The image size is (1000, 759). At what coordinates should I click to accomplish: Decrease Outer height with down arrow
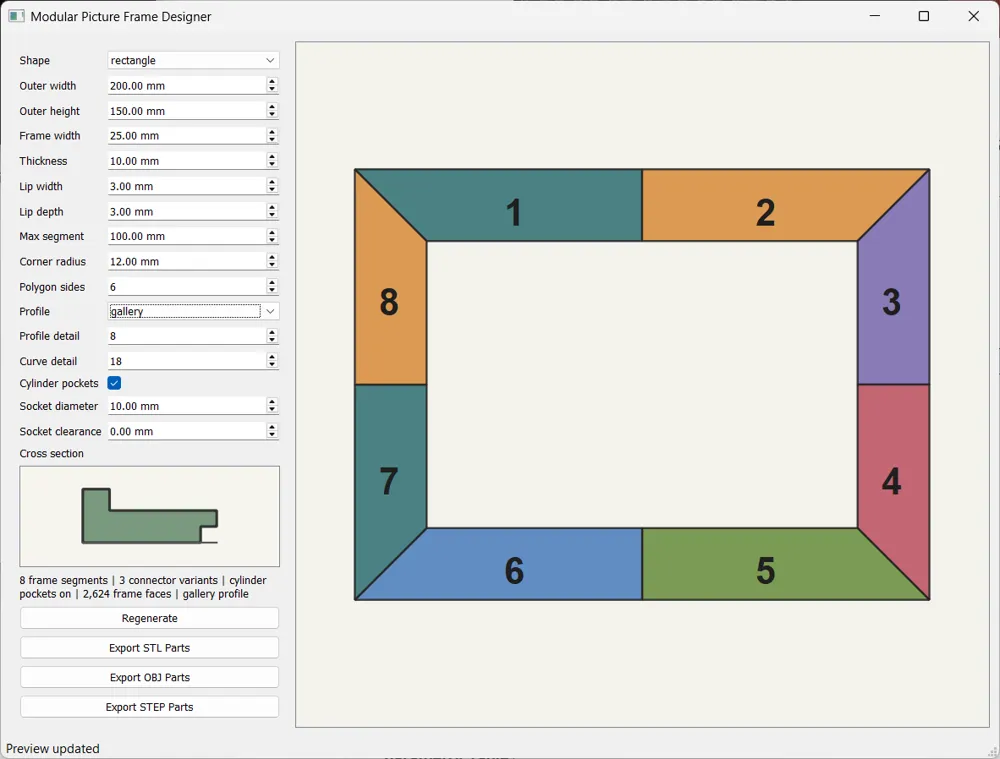tap(272, 115)
